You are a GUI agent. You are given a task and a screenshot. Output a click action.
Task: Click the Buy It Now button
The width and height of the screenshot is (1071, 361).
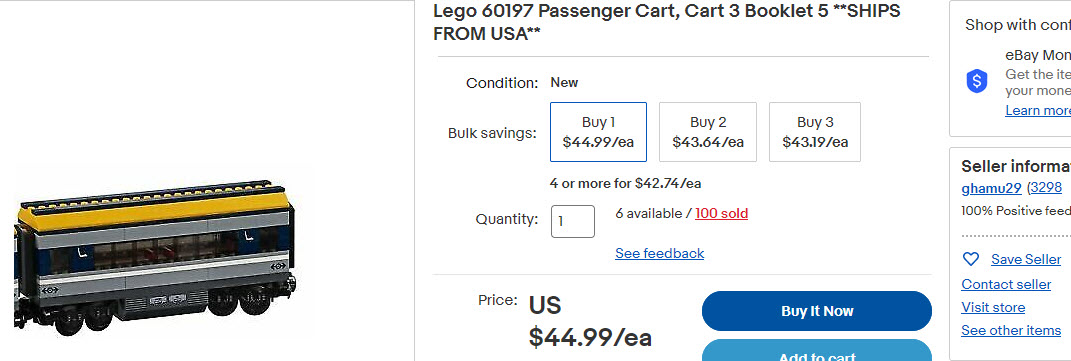[817, 311]
